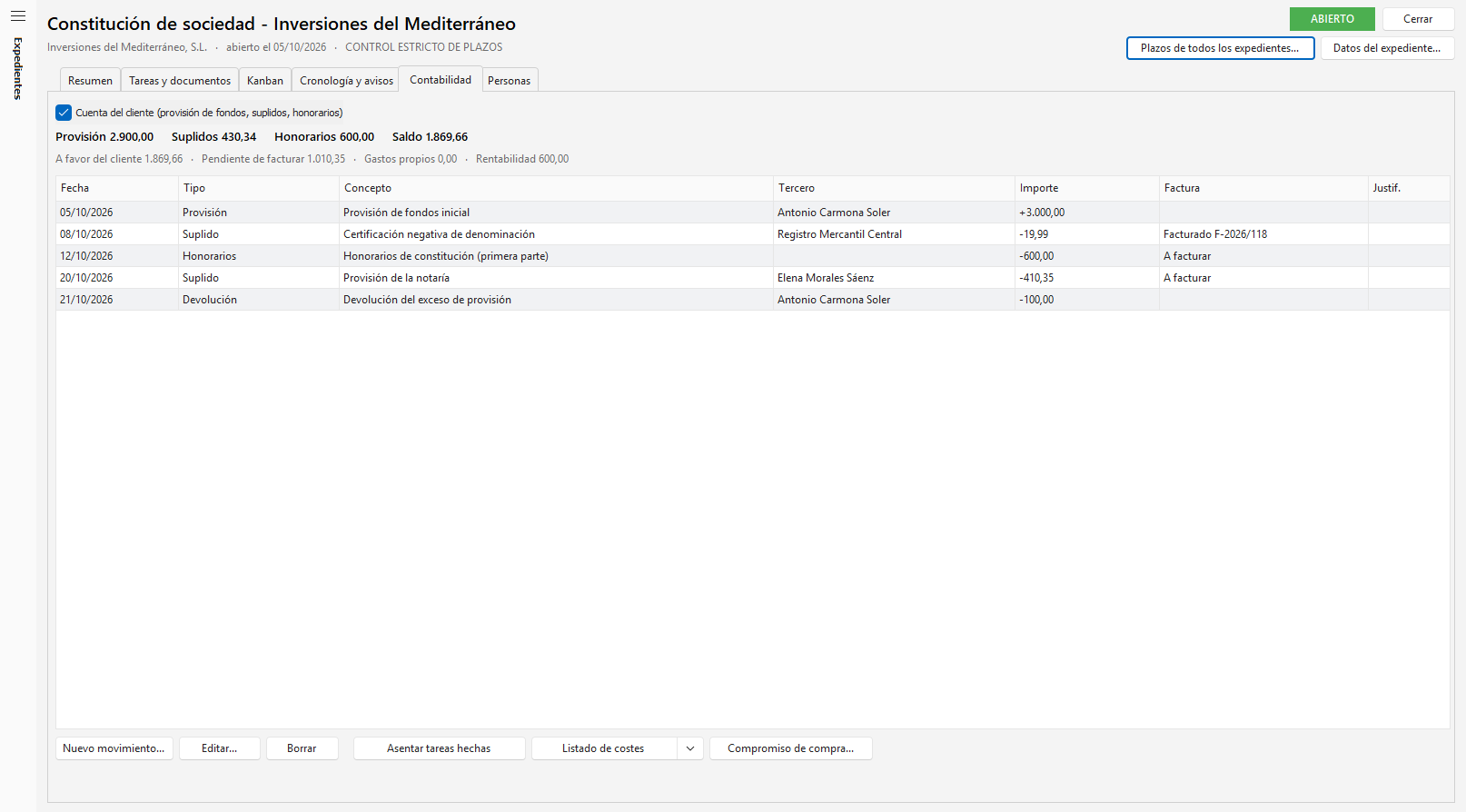The width and height of the screenshot is (1466, 812).
Task: Open Compromiso de compra dialog
Action: (790, 748)
